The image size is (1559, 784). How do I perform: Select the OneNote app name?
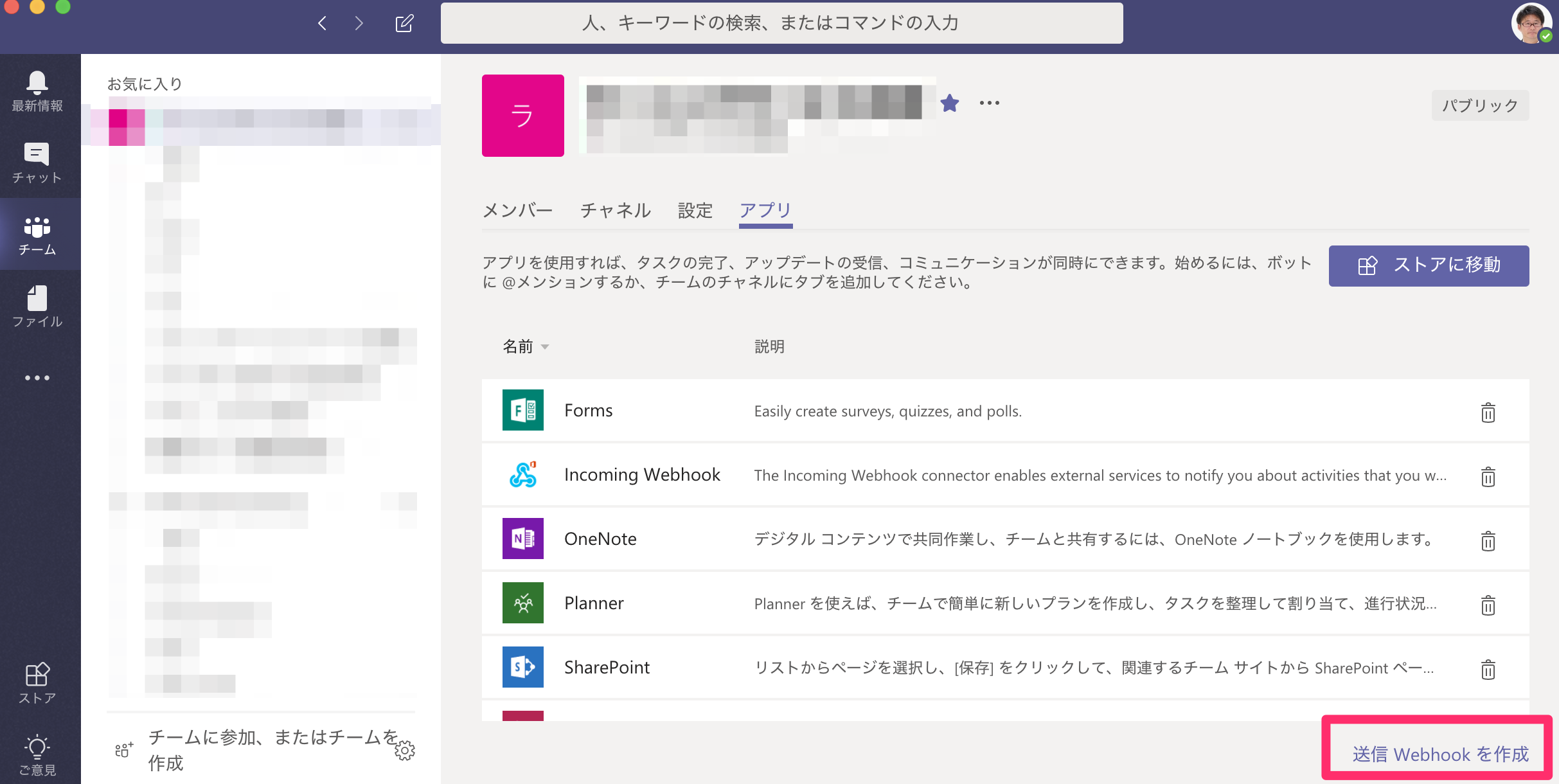point(600,539)
